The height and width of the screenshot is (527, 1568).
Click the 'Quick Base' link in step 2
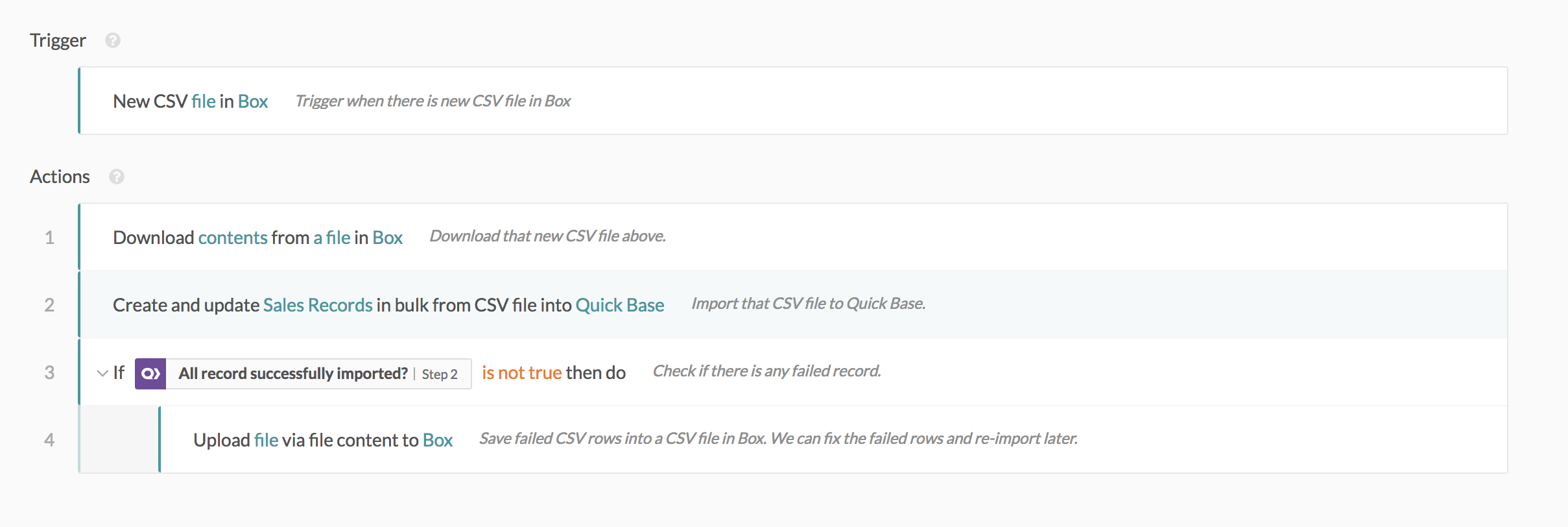pos(620,305)
